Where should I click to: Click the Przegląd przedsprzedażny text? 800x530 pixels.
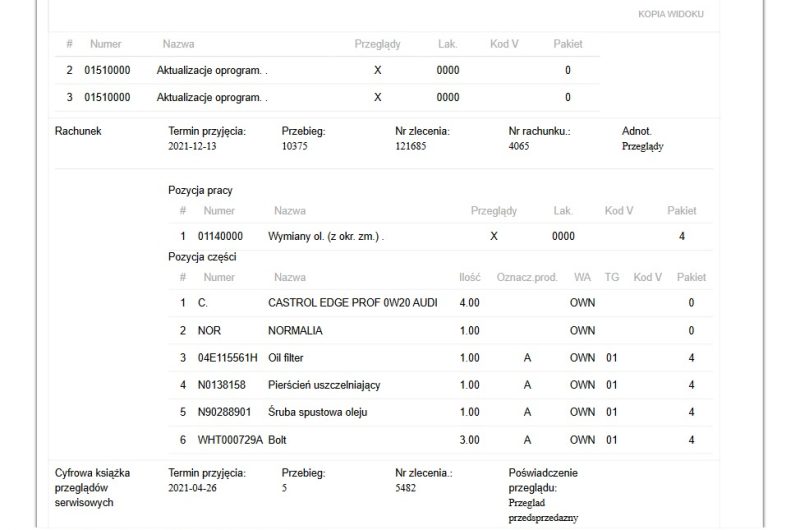[543, 511]
